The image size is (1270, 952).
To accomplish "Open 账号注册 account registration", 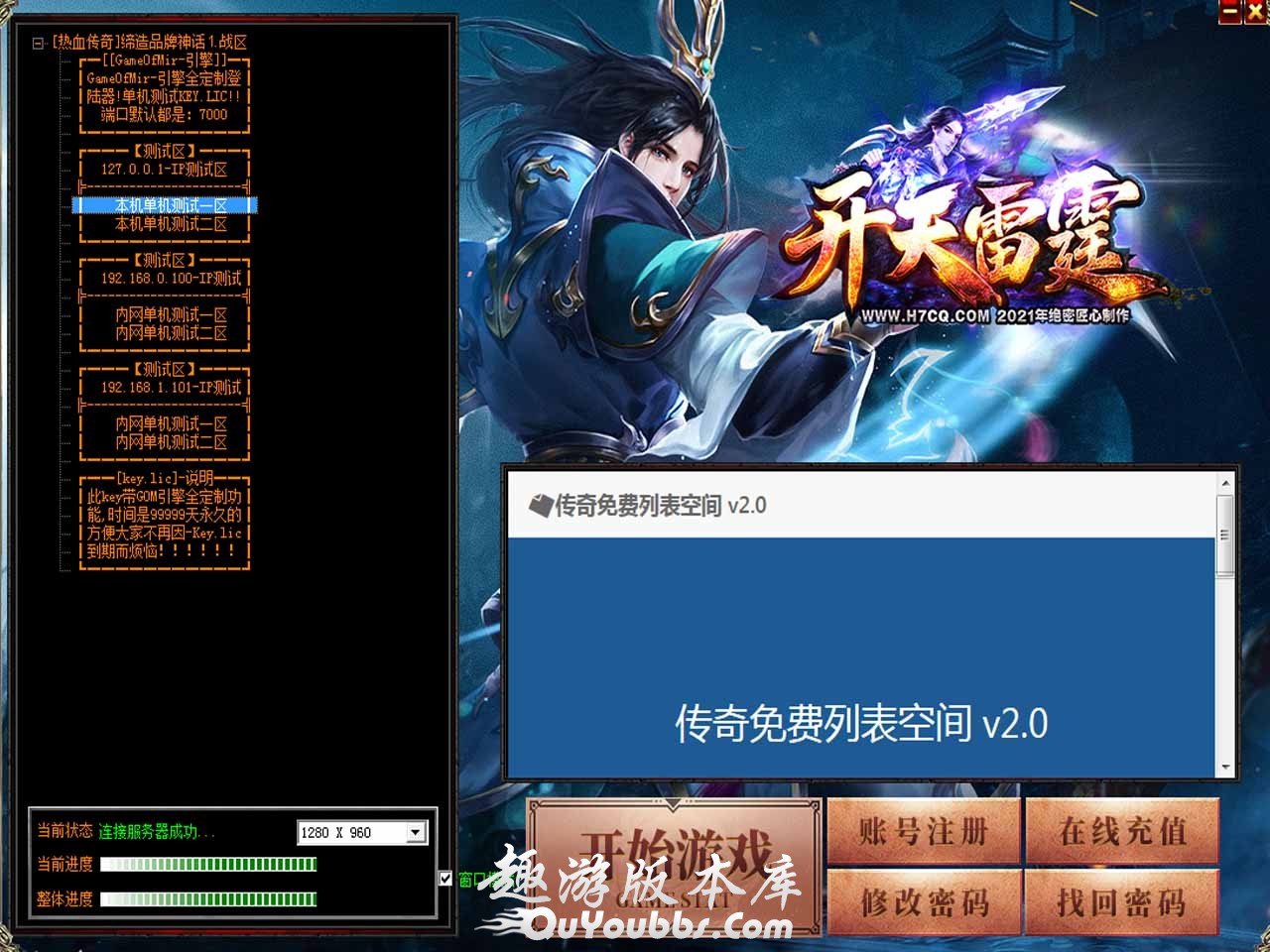I will coord(923,831).
